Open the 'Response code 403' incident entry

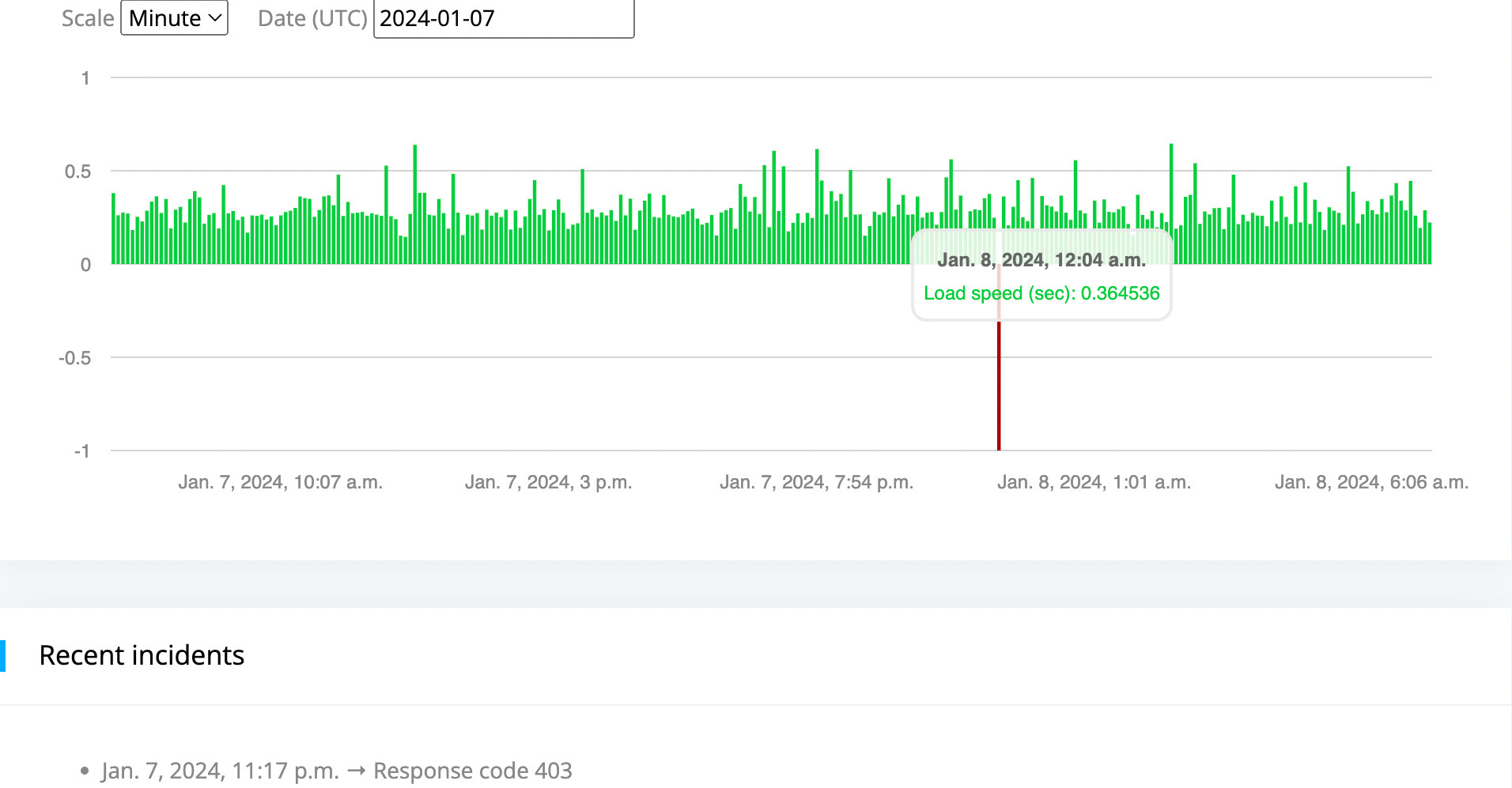336,771
